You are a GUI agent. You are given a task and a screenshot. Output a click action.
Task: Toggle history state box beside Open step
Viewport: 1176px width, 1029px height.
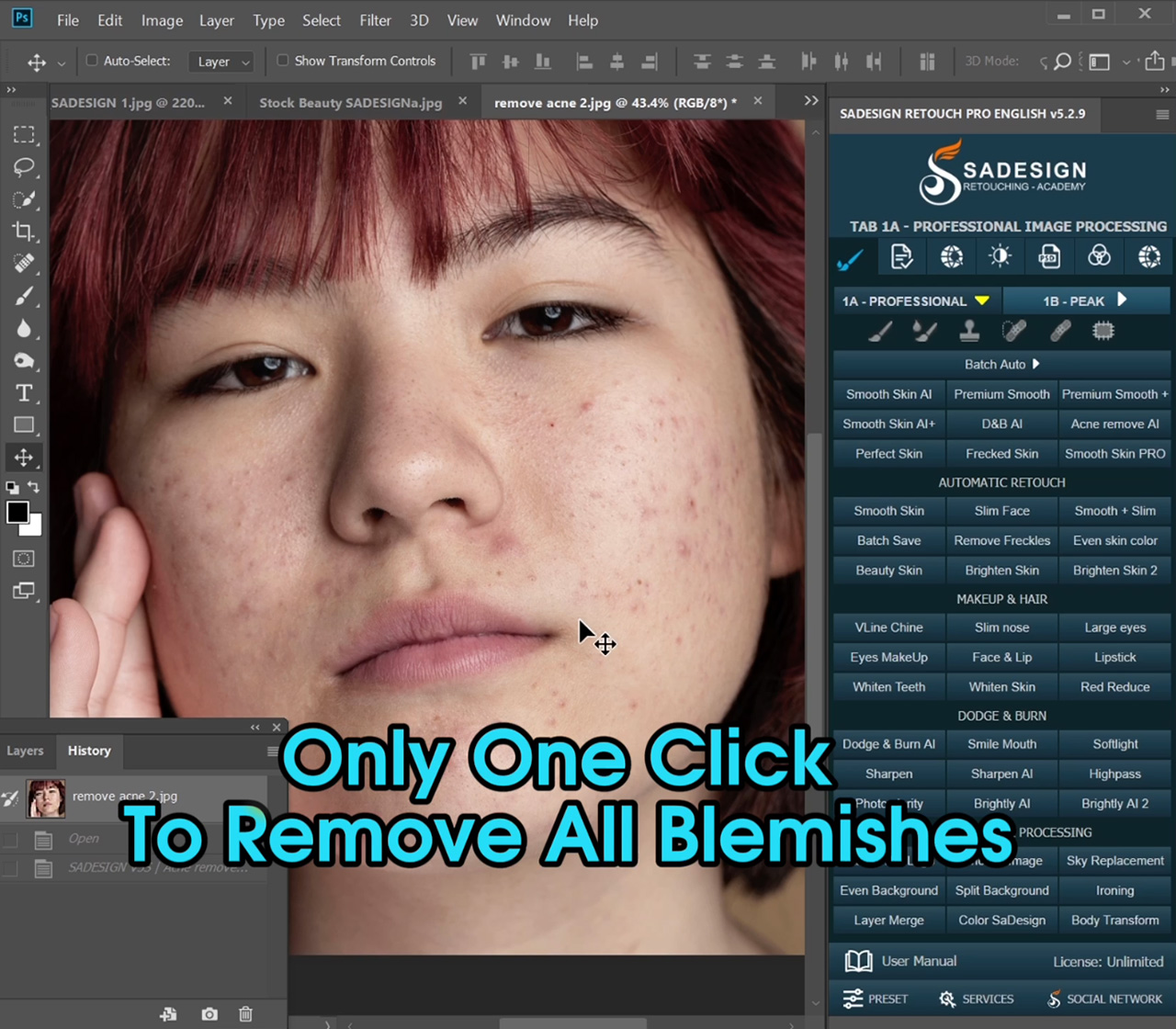[x=11, y=839]
